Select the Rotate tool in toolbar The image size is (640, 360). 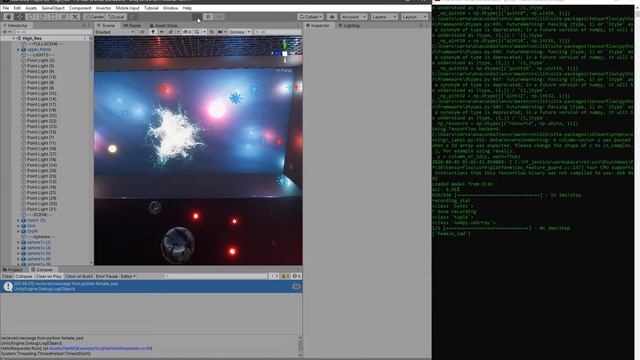point(31,17)
